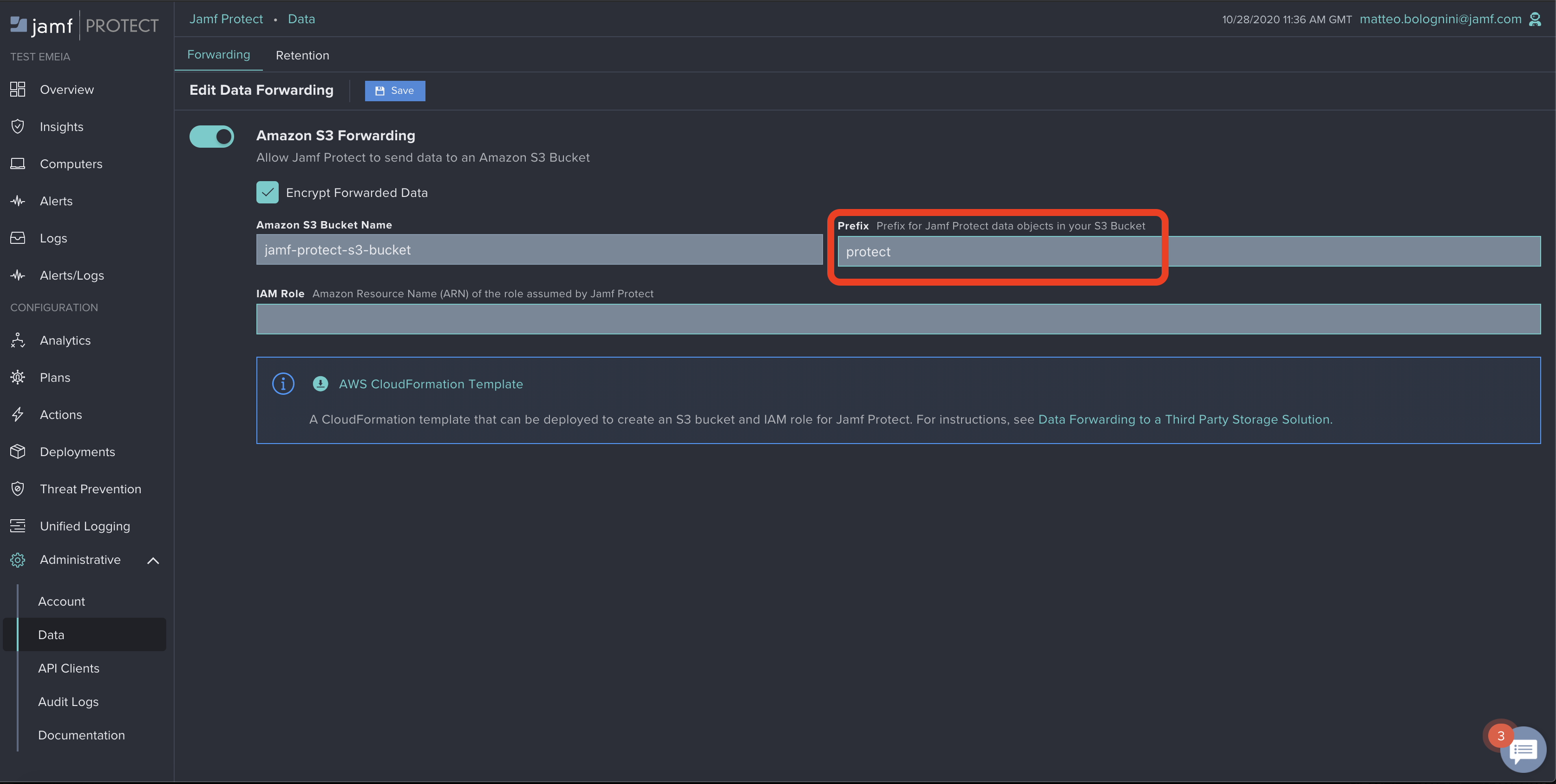Click into the Prefix input field

(1189, 251)
